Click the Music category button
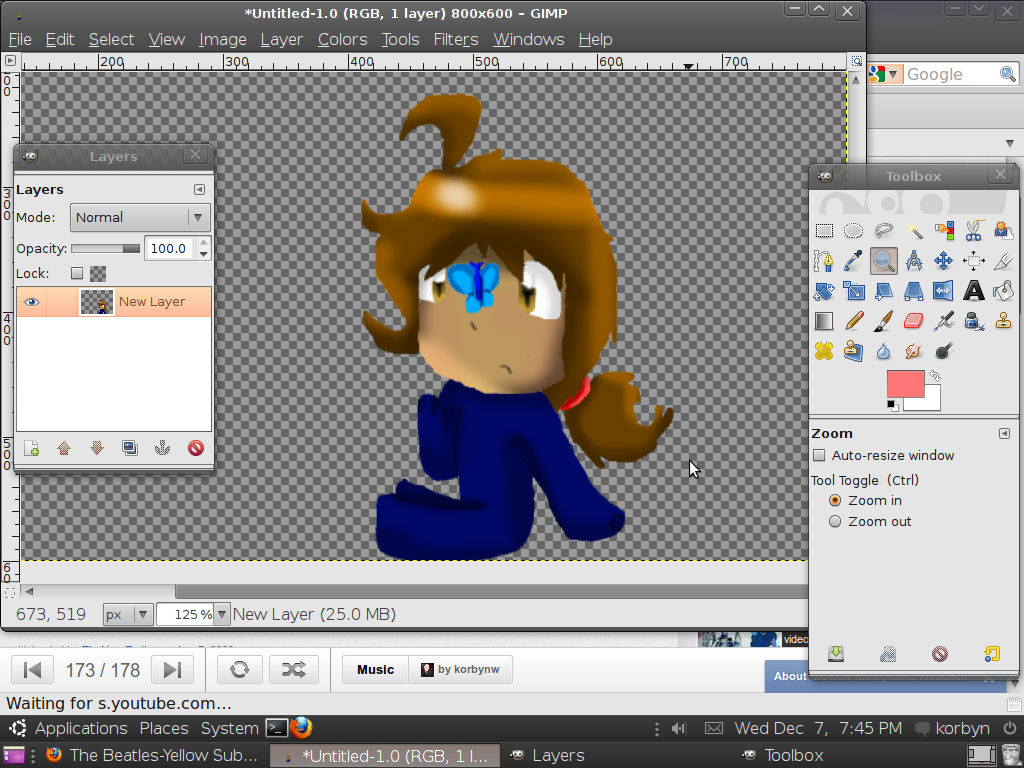This screenshot has height=768, width=1024. coord(376,669)
